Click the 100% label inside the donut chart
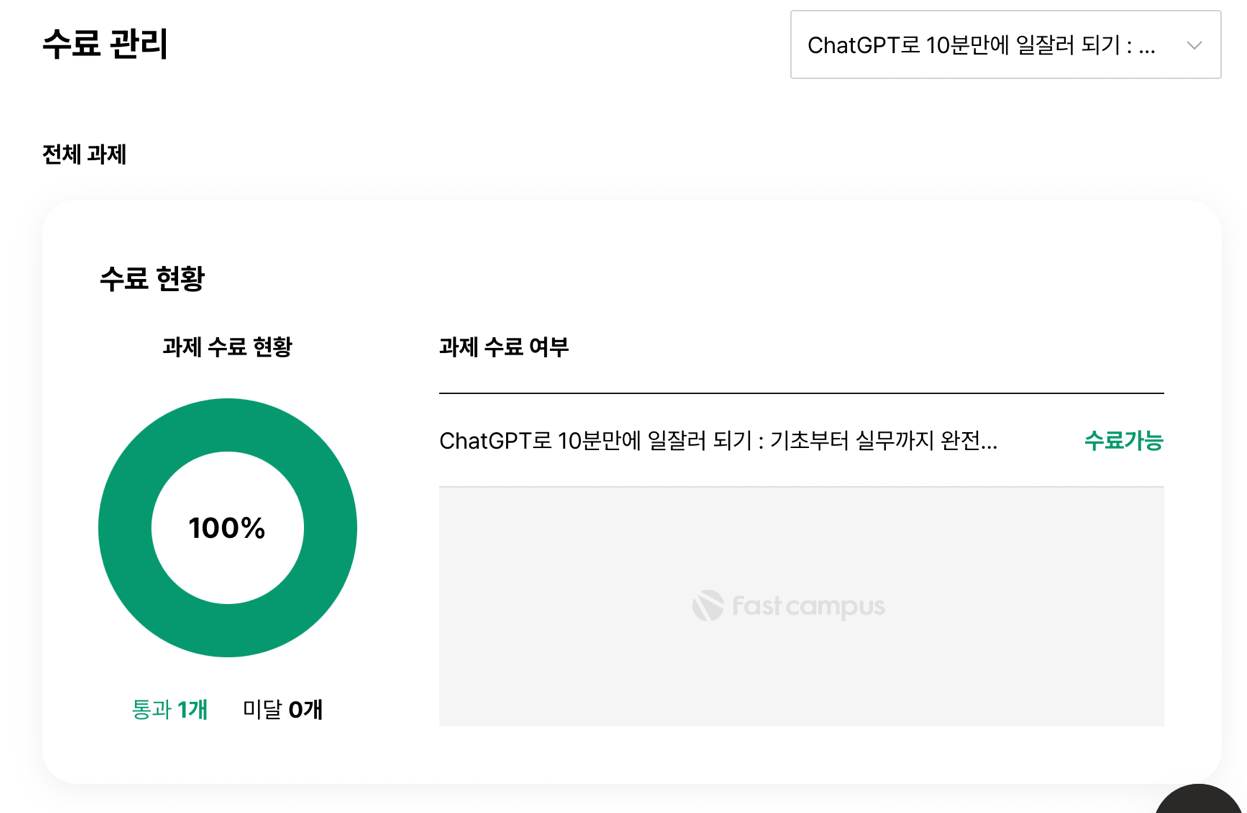This screenshot has width=1247, height=813. click(x=227, y=528)
